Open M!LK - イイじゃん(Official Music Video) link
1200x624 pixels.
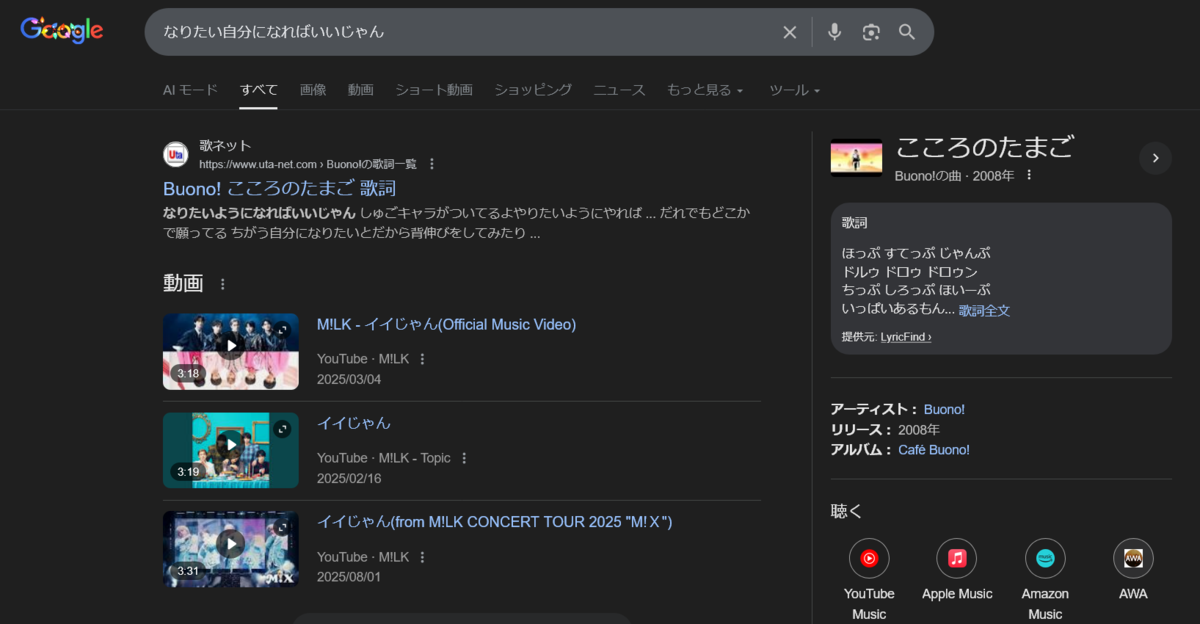pyautogui.click(x=446, y=325)
